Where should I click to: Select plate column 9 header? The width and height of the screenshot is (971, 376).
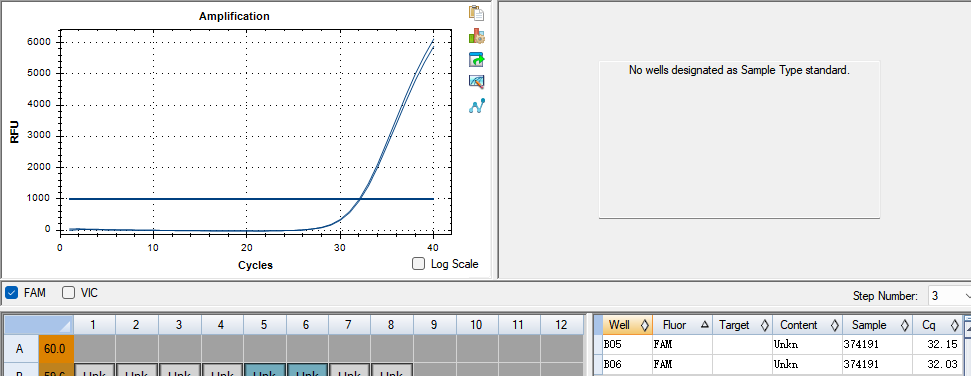(435, 325)
